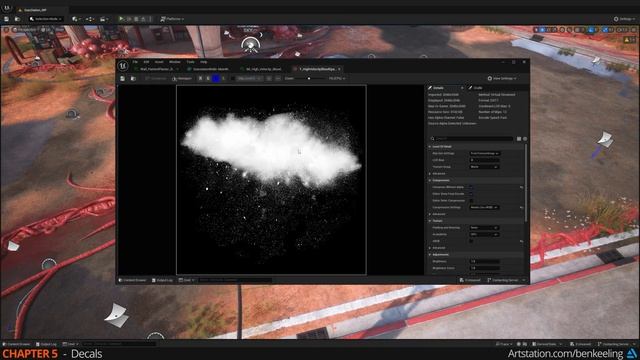Collapse the Texture section
The height and width of the screenshot is (360, 640).
(x=429, y=221)
